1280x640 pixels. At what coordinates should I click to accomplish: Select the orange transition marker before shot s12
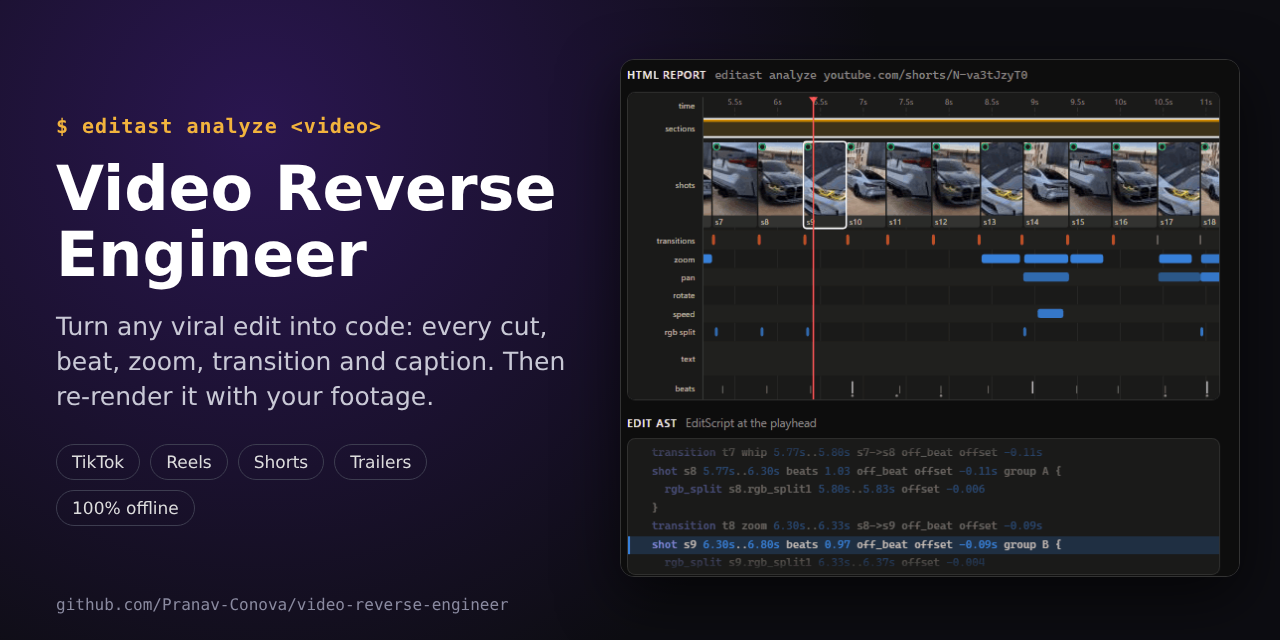[x=933, y=240]
